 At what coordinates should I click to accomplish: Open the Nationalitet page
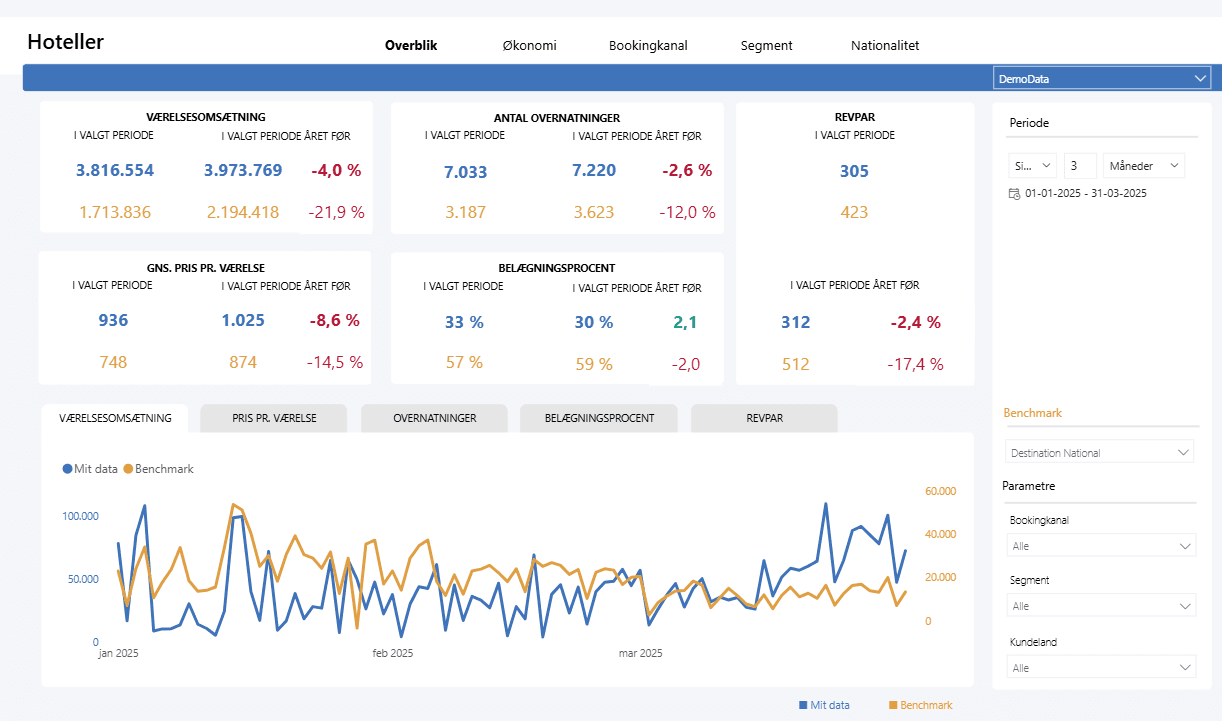point(885,45)
